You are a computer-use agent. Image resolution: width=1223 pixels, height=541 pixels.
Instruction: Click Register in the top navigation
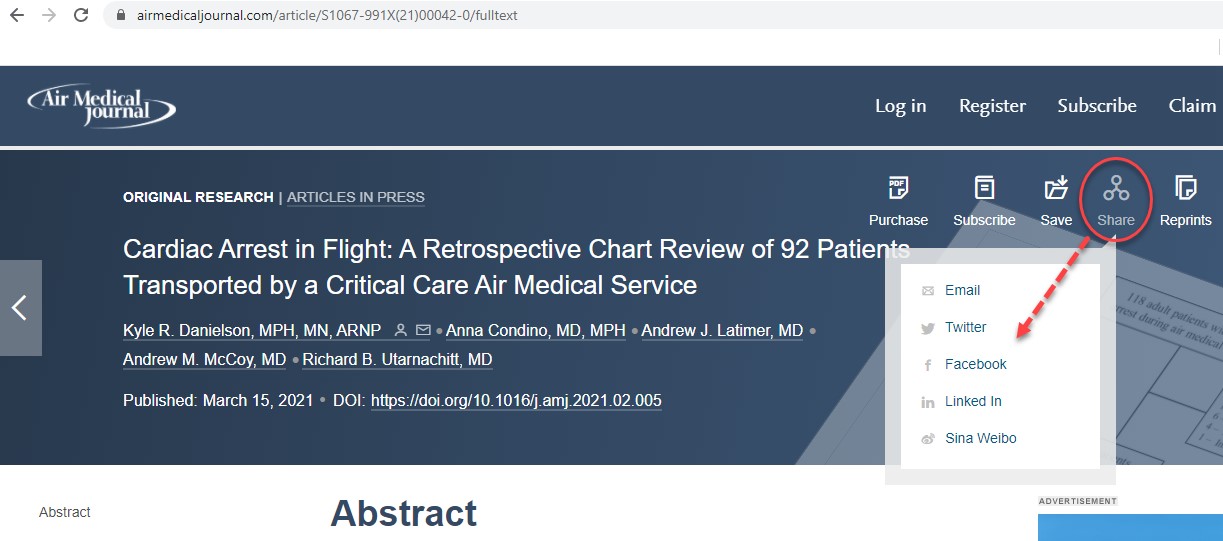pos(992,105)
